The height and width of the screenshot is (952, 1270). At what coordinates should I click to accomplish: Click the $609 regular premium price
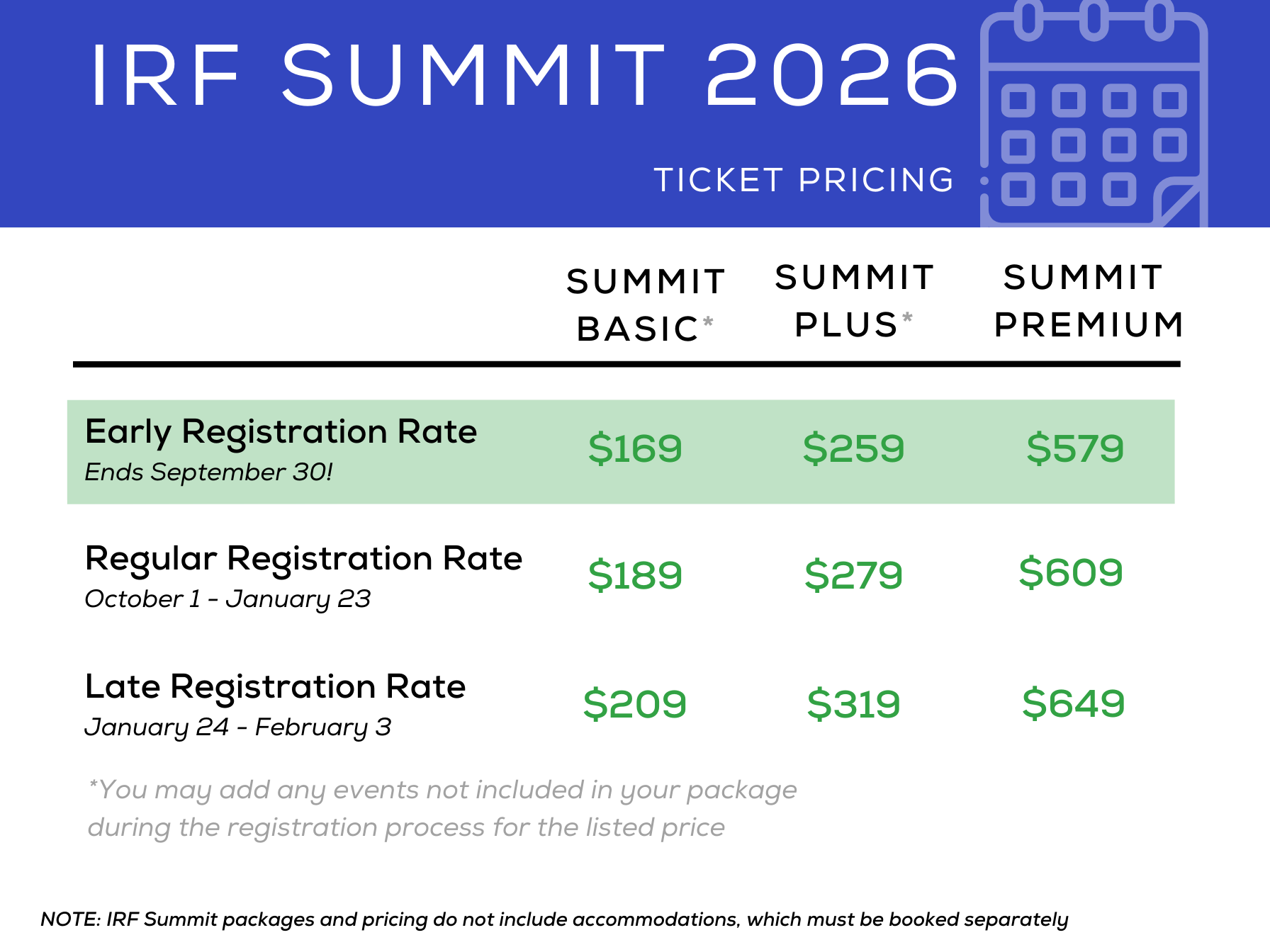(1071, 572)
